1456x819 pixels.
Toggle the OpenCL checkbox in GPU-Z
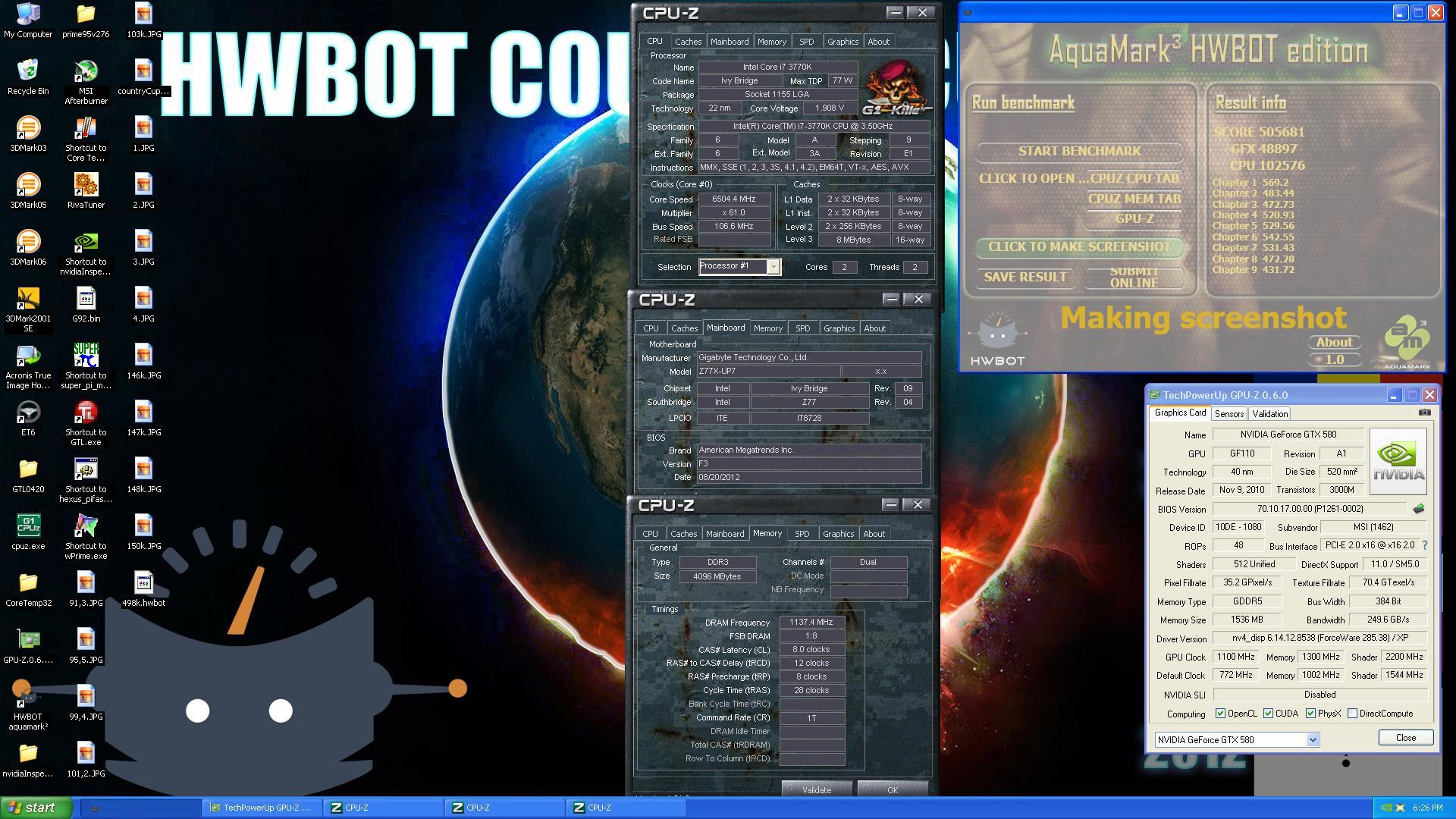[x=1220, y=714]
